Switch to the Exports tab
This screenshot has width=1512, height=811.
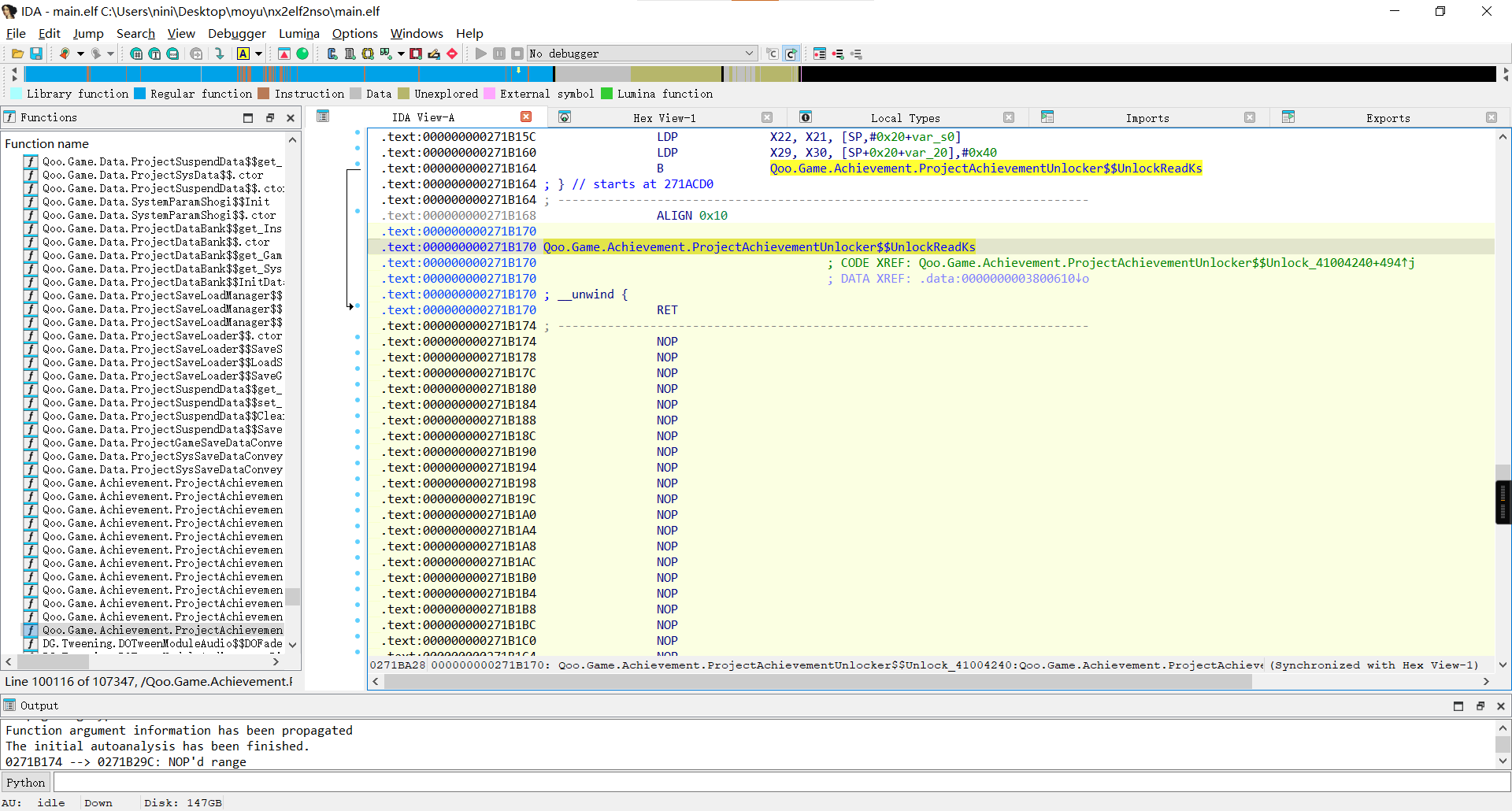(1388, 118)
